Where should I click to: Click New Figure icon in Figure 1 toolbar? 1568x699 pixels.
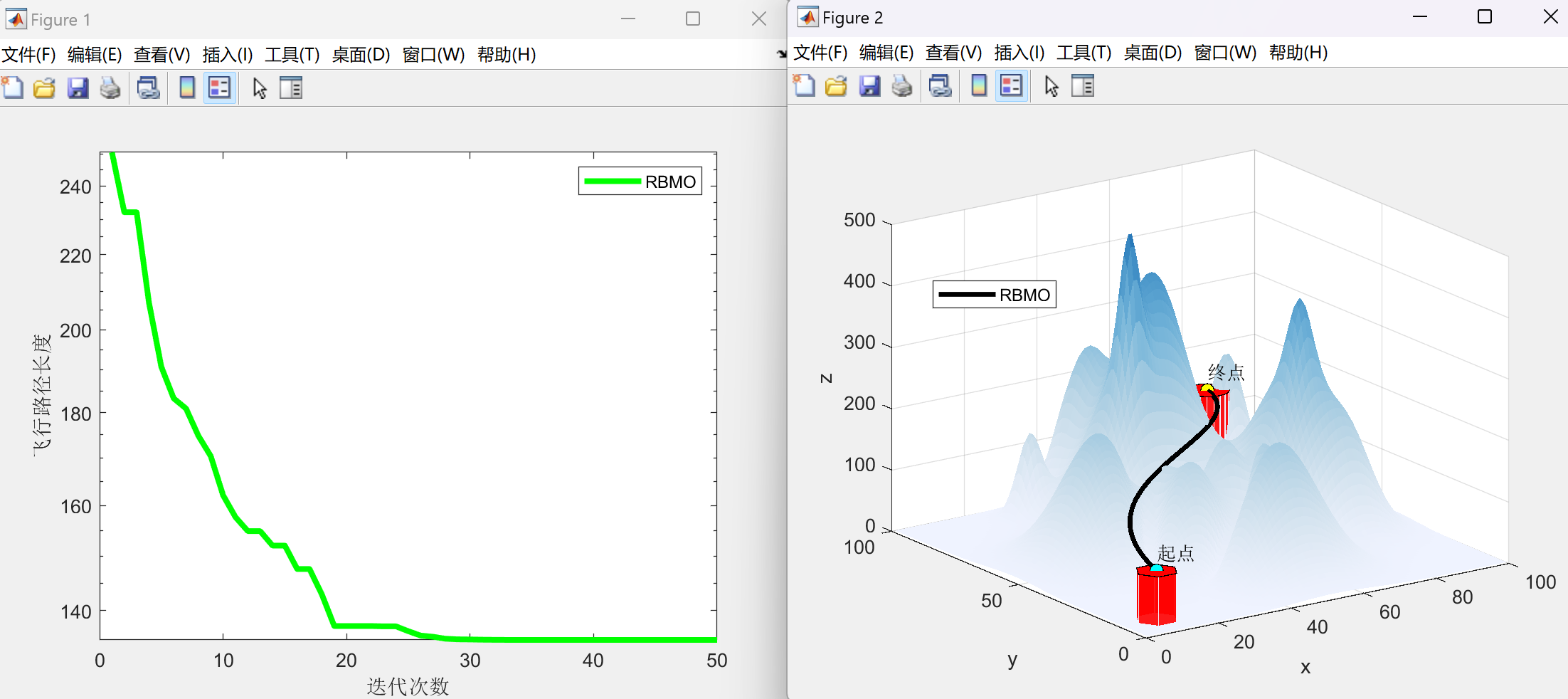point(13,88)
